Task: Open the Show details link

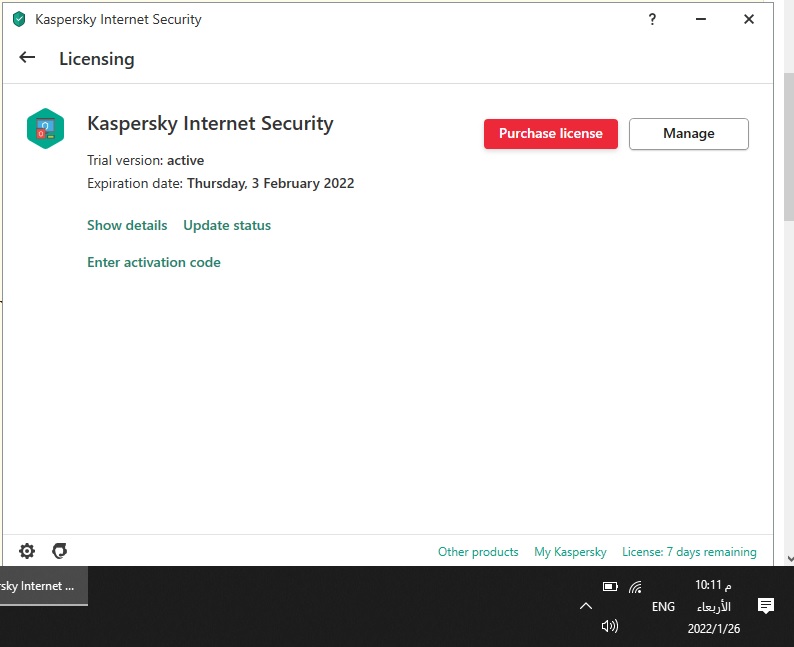Action: coord(127,225)
